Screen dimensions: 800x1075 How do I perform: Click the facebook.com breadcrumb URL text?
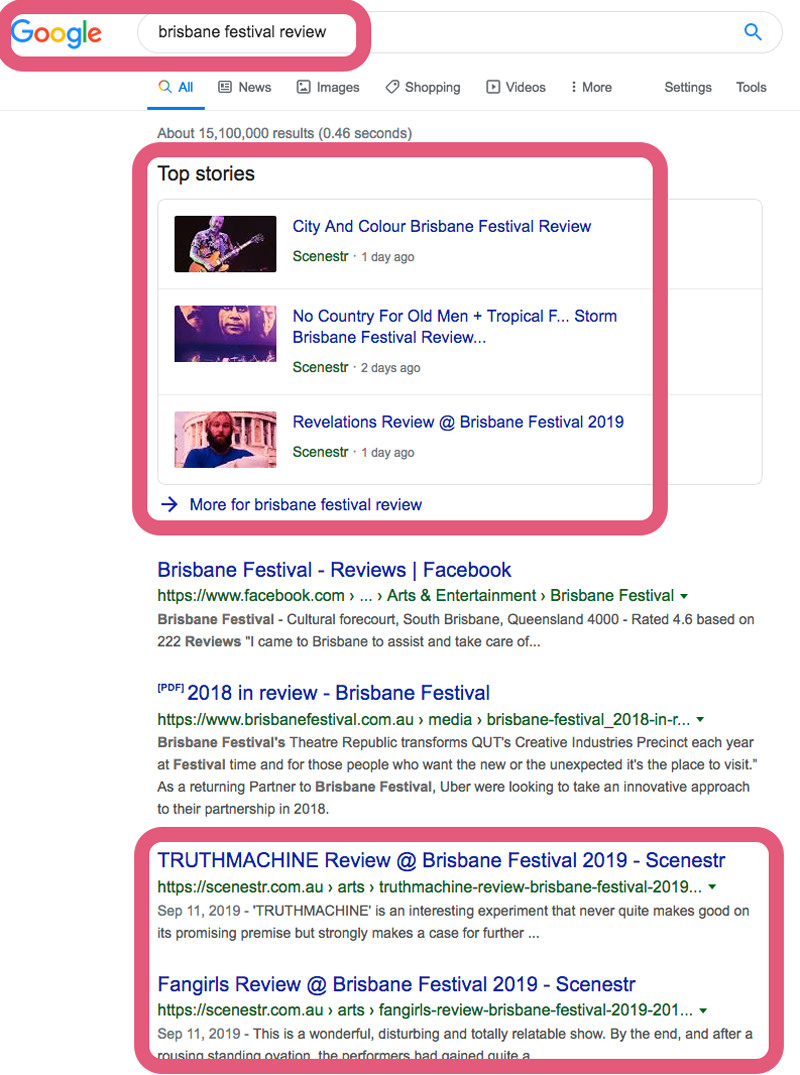[x=415, y=596]
